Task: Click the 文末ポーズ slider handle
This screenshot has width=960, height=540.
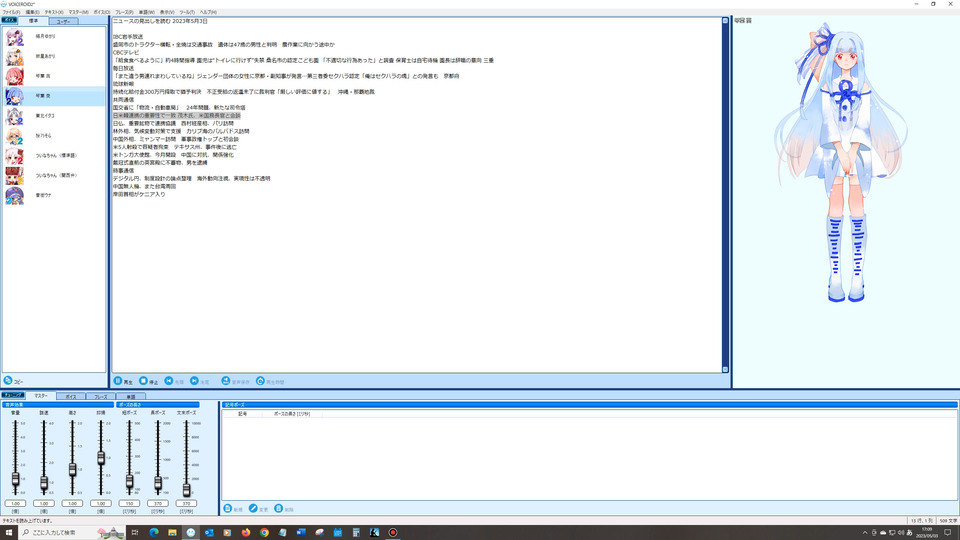Action: point(187,489)
